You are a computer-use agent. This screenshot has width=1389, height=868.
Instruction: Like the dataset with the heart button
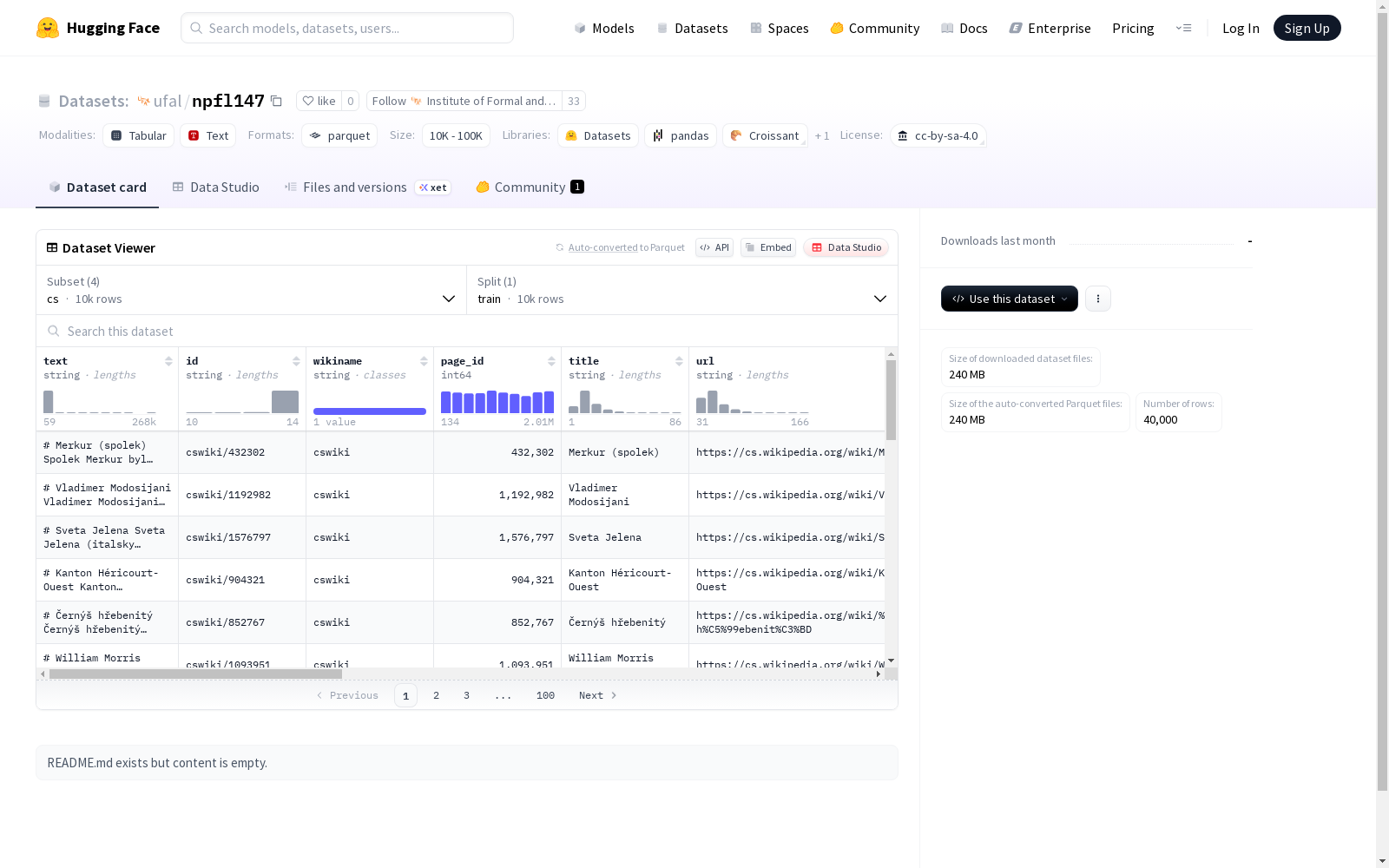point(319,101)
